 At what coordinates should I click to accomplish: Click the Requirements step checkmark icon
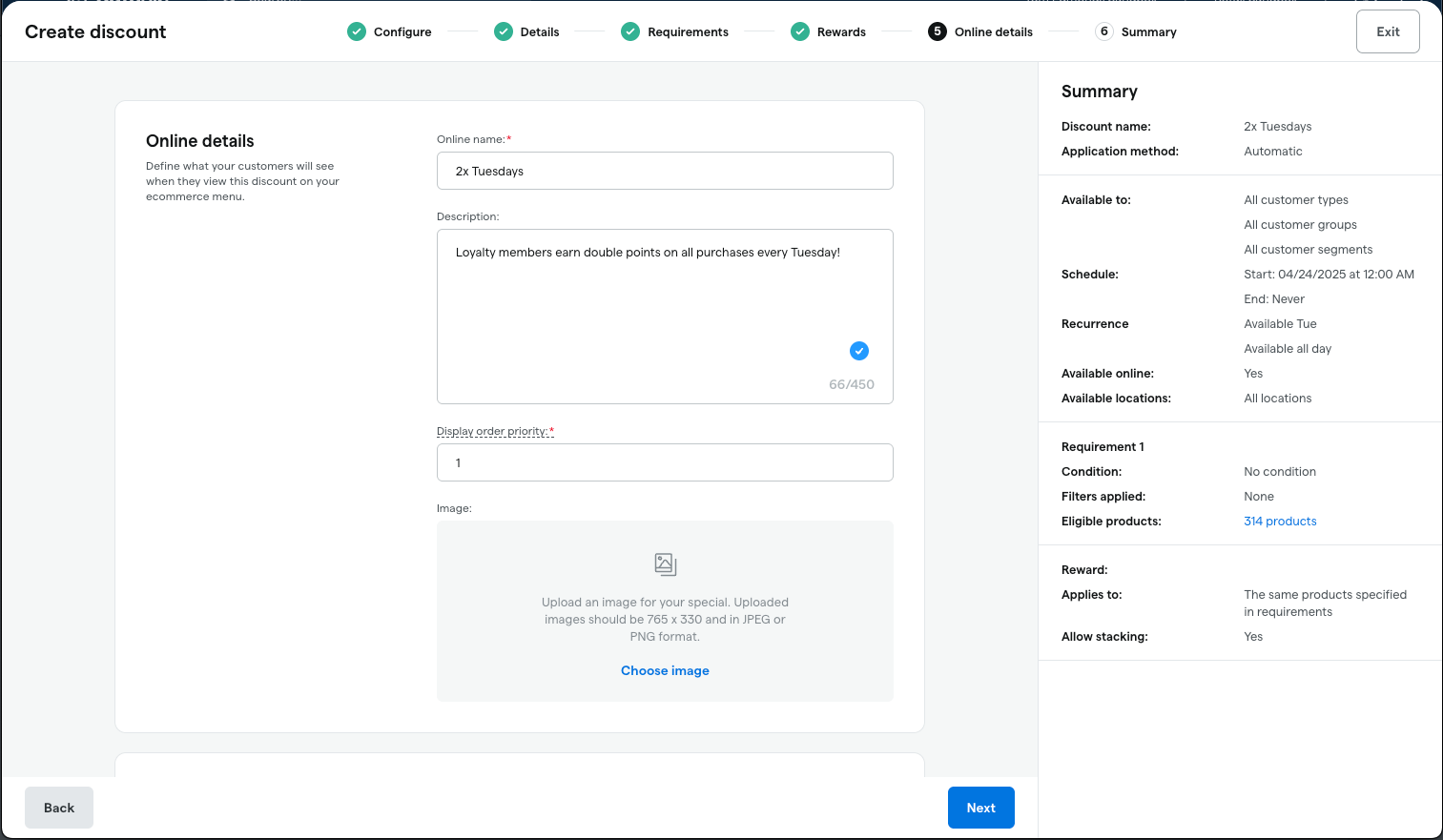click(630, 31)
